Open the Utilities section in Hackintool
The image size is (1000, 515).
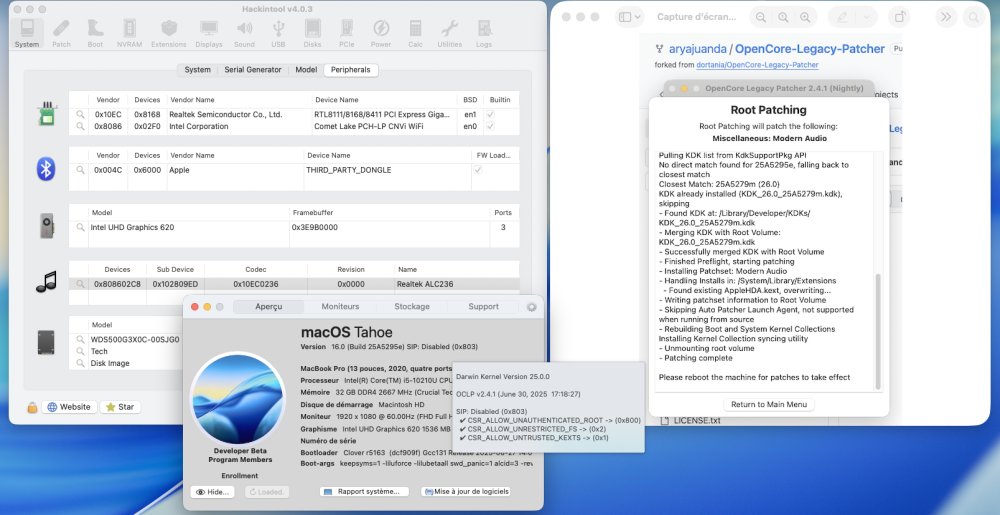pos(450,33)
